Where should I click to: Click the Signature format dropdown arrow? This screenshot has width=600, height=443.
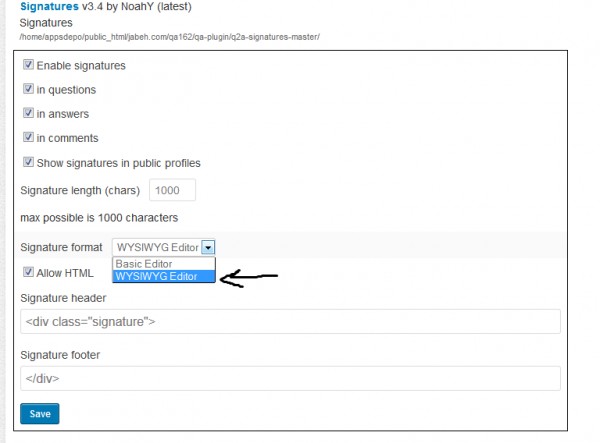pos(208,247)
